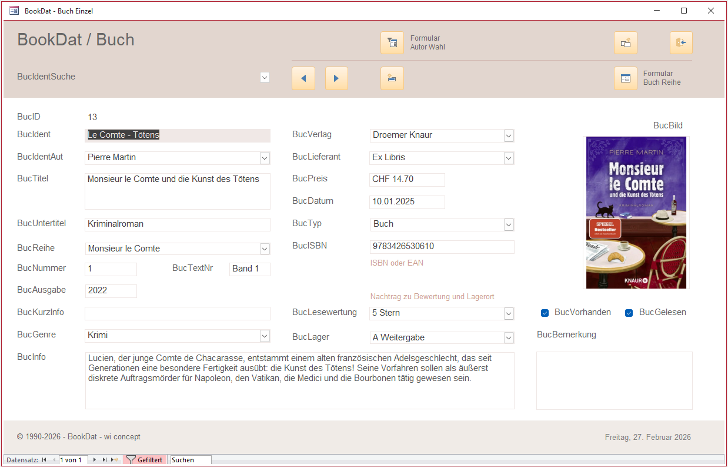Image resolution: width=728 pixels, height=467 pixels.
Task: Click the exit form door icon
Action: click(681, 42)
